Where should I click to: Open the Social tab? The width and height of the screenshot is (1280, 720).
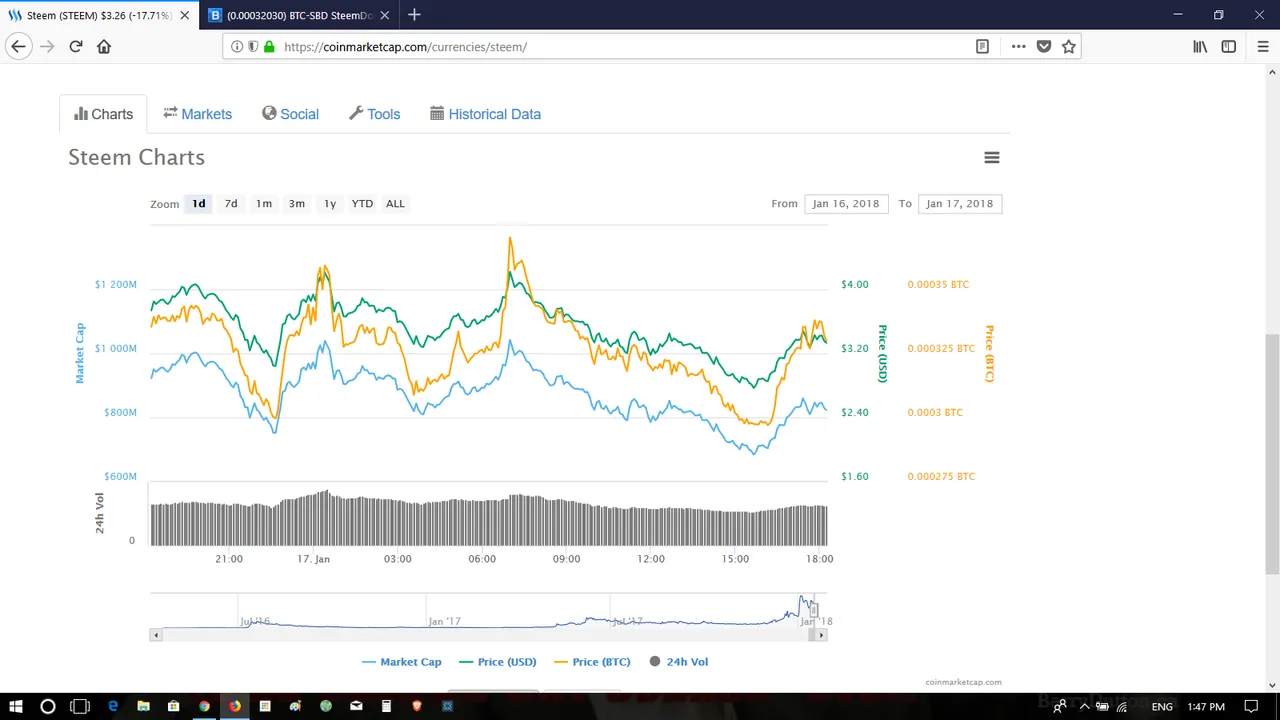pos(291,114)
